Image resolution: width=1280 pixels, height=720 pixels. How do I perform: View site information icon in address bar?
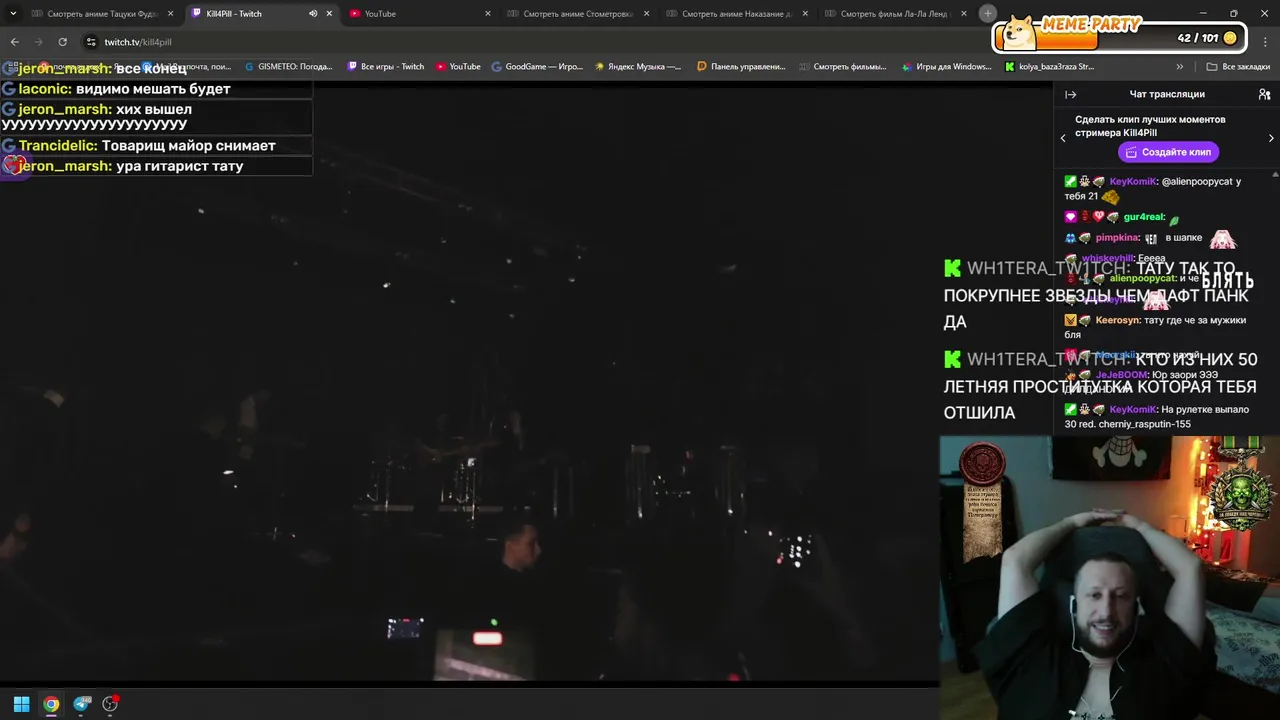pos(91,42)
